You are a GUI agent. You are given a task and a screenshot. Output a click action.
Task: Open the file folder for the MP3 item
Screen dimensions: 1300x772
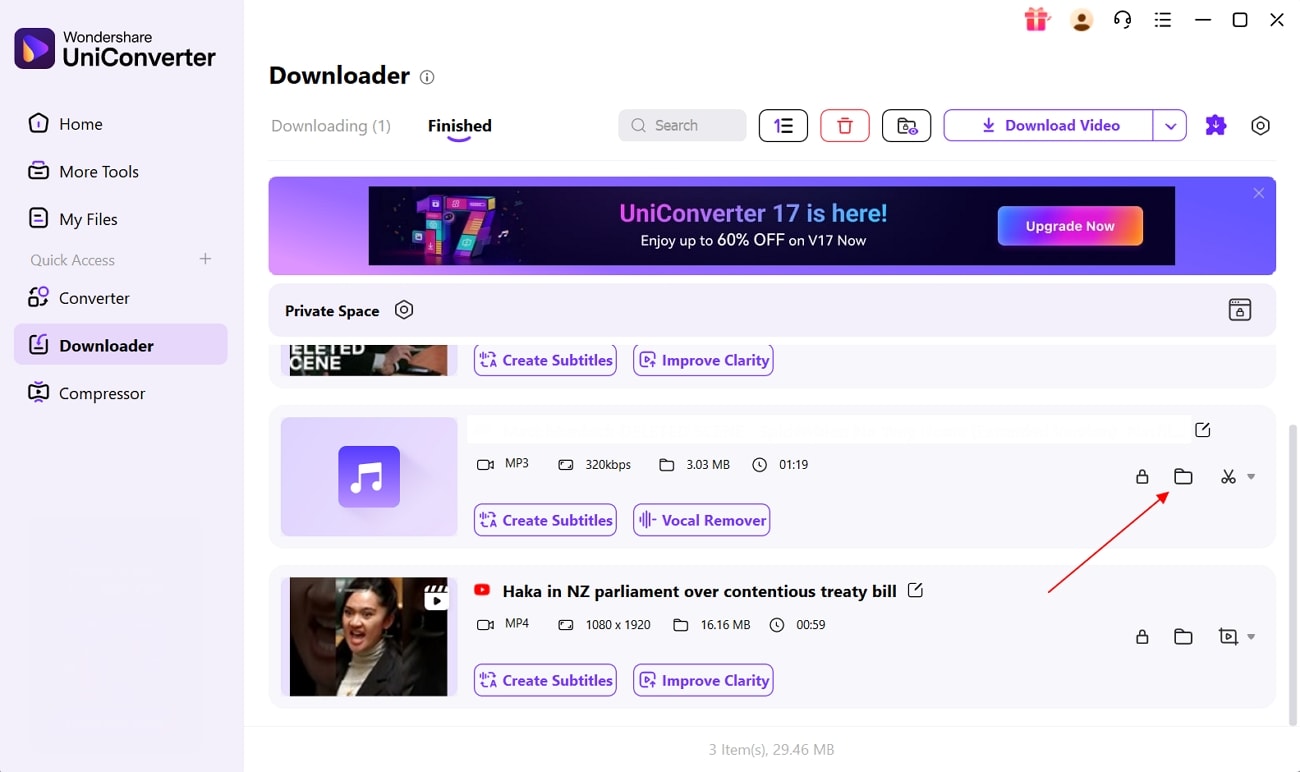(x=1183, y=477)
